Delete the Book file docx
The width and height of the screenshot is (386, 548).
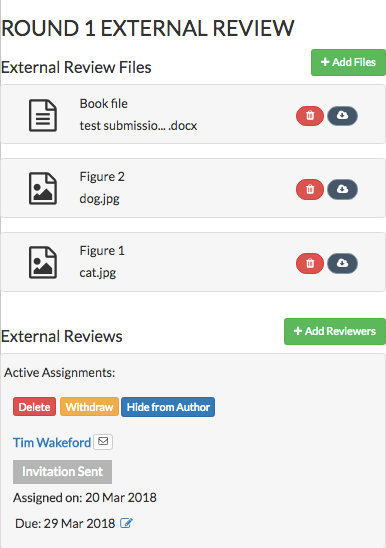click(x=310, y=116)
